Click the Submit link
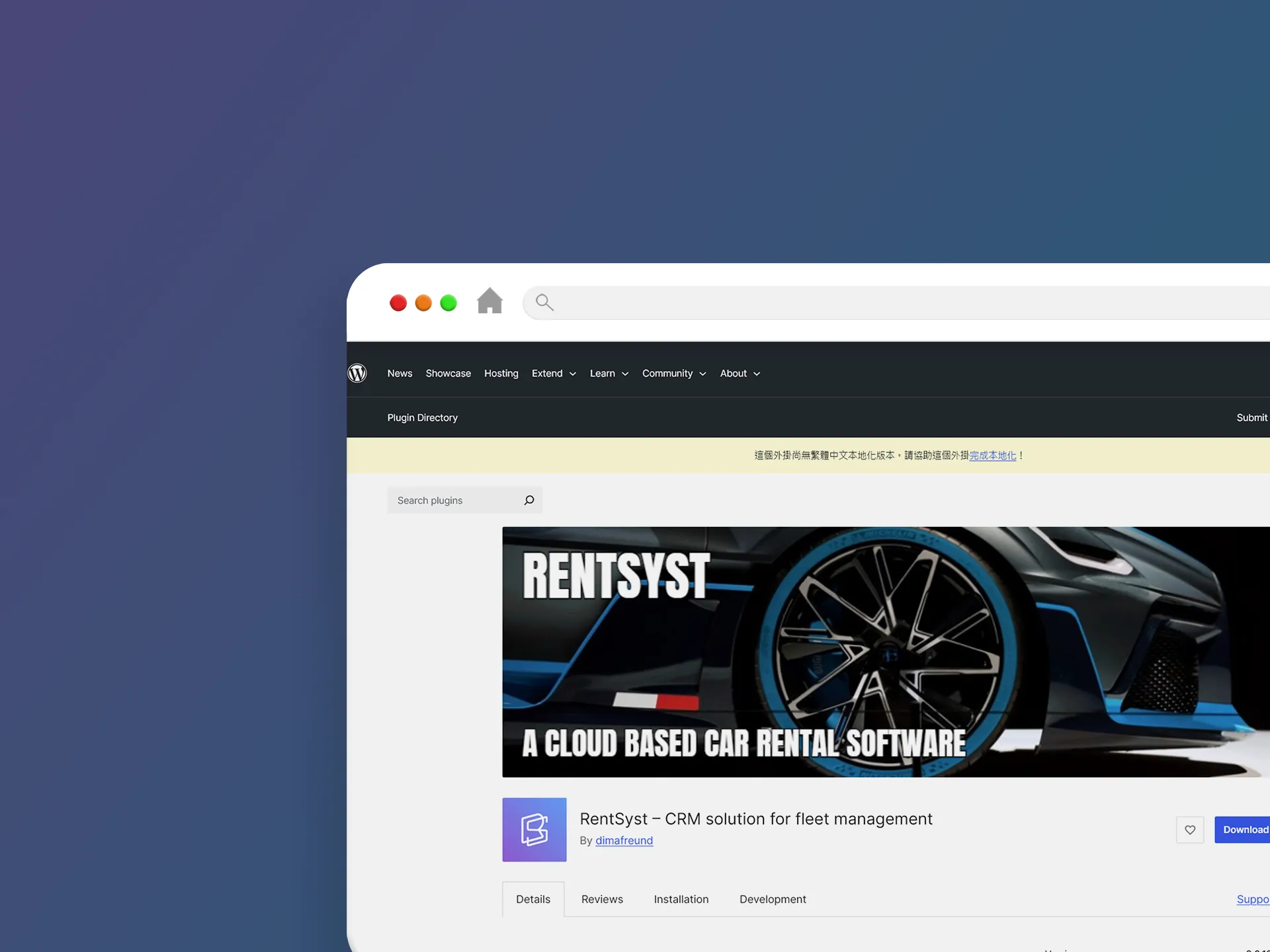 [x=1253, y=418]
